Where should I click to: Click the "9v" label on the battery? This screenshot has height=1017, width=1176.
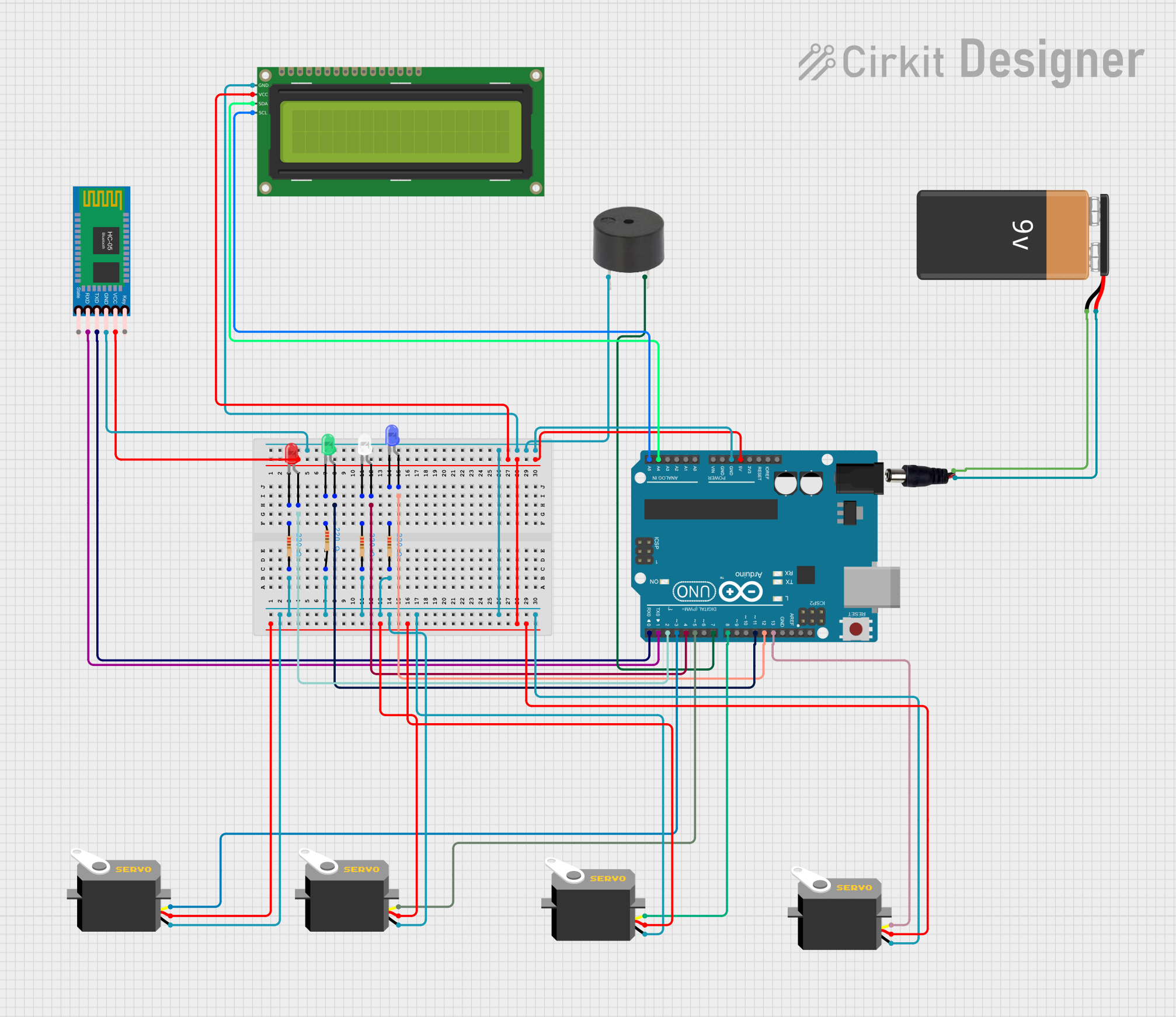(x=1022, y=235)
